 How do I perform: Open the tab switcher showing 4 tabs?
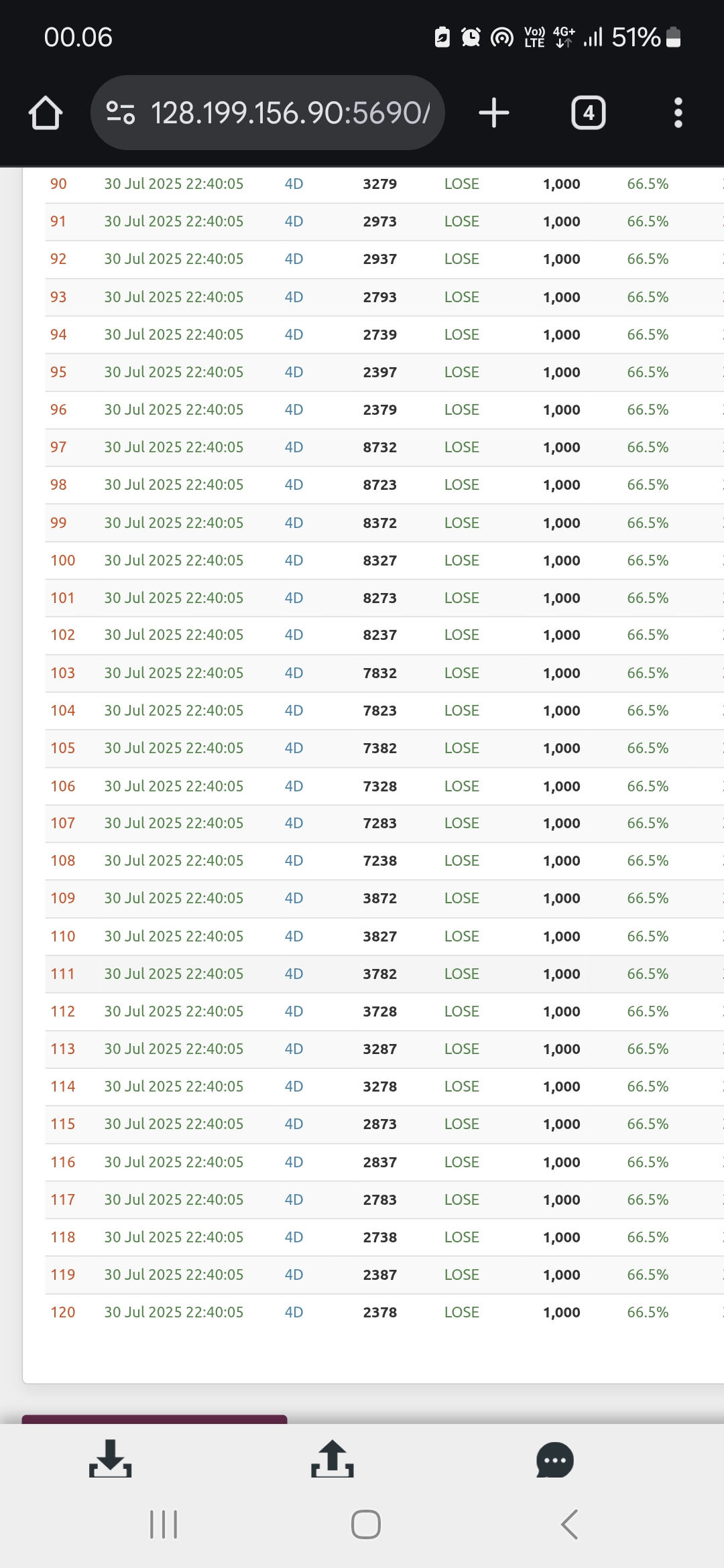pos(588,113)
